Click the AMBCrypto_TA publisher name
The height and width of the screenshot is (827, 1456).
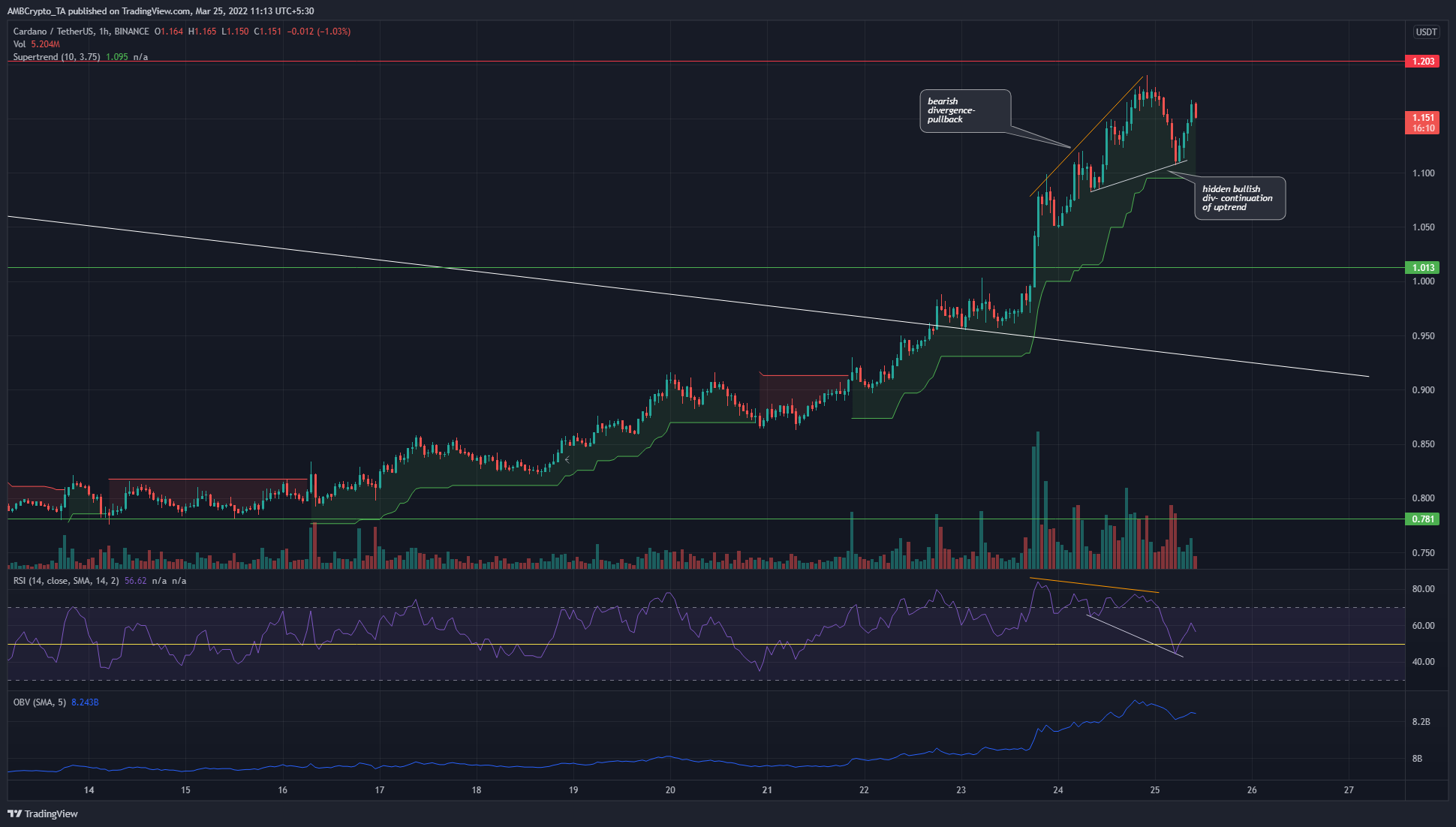[38, 11]
